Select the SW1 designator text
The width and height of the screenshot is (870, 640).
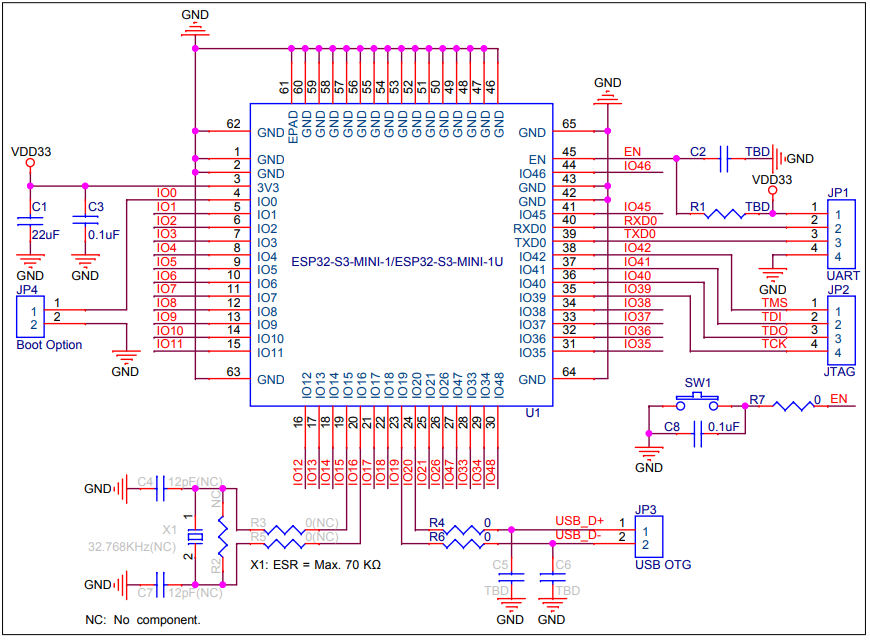(x=697, y=383)
